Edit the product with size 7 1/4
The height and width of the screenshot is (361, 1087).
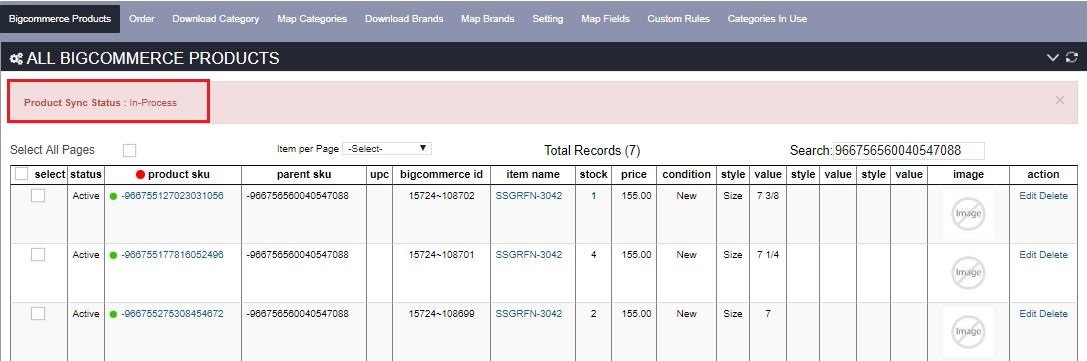pos(1027,255)
